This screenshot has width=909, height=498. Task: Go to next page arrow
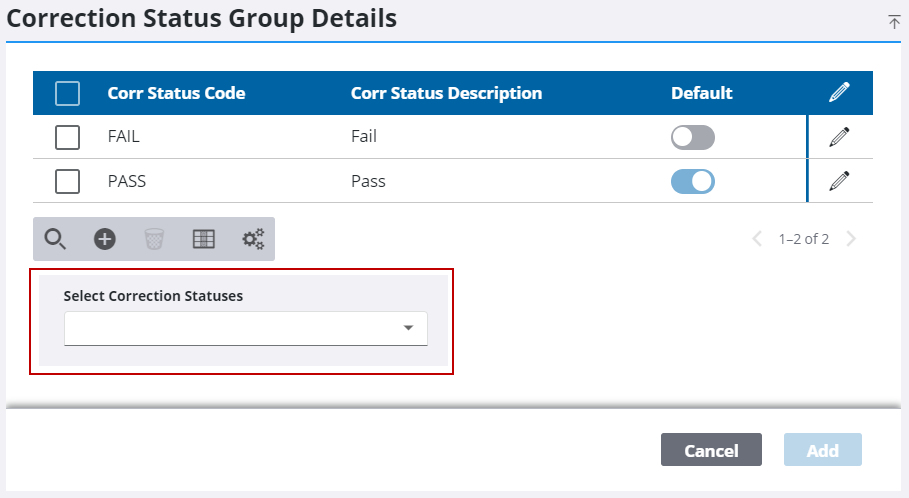[x=851, y=239]
